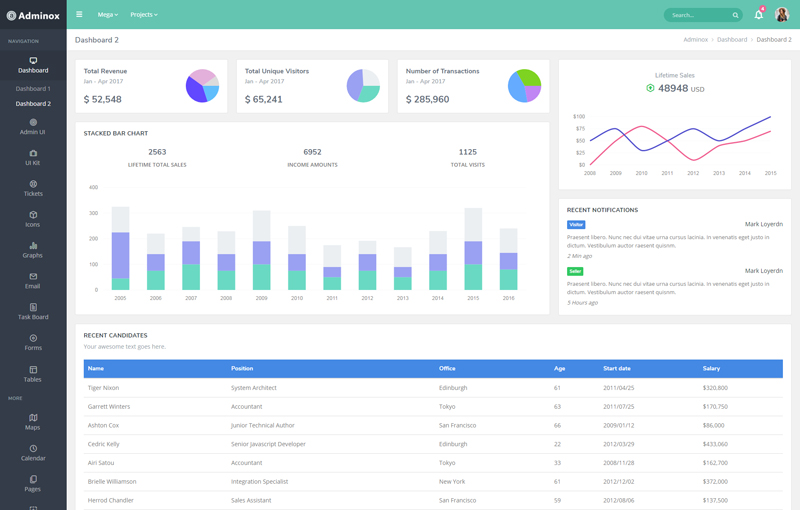Click inside the Search input field
The width and height of the screenshot is (800, 510).
[x=695, y=15]
